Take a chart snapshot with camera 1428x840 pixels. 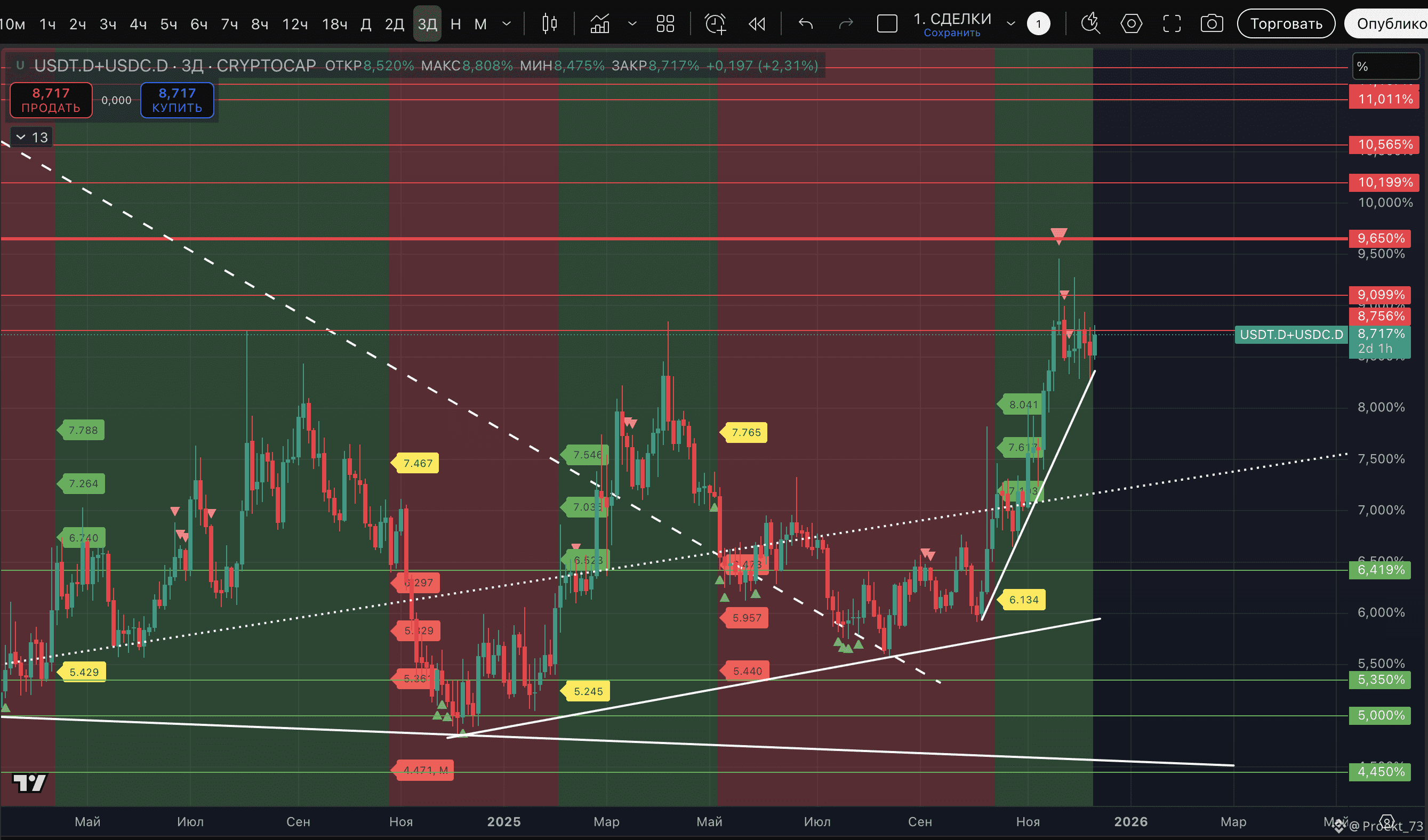click(1212, 24)
